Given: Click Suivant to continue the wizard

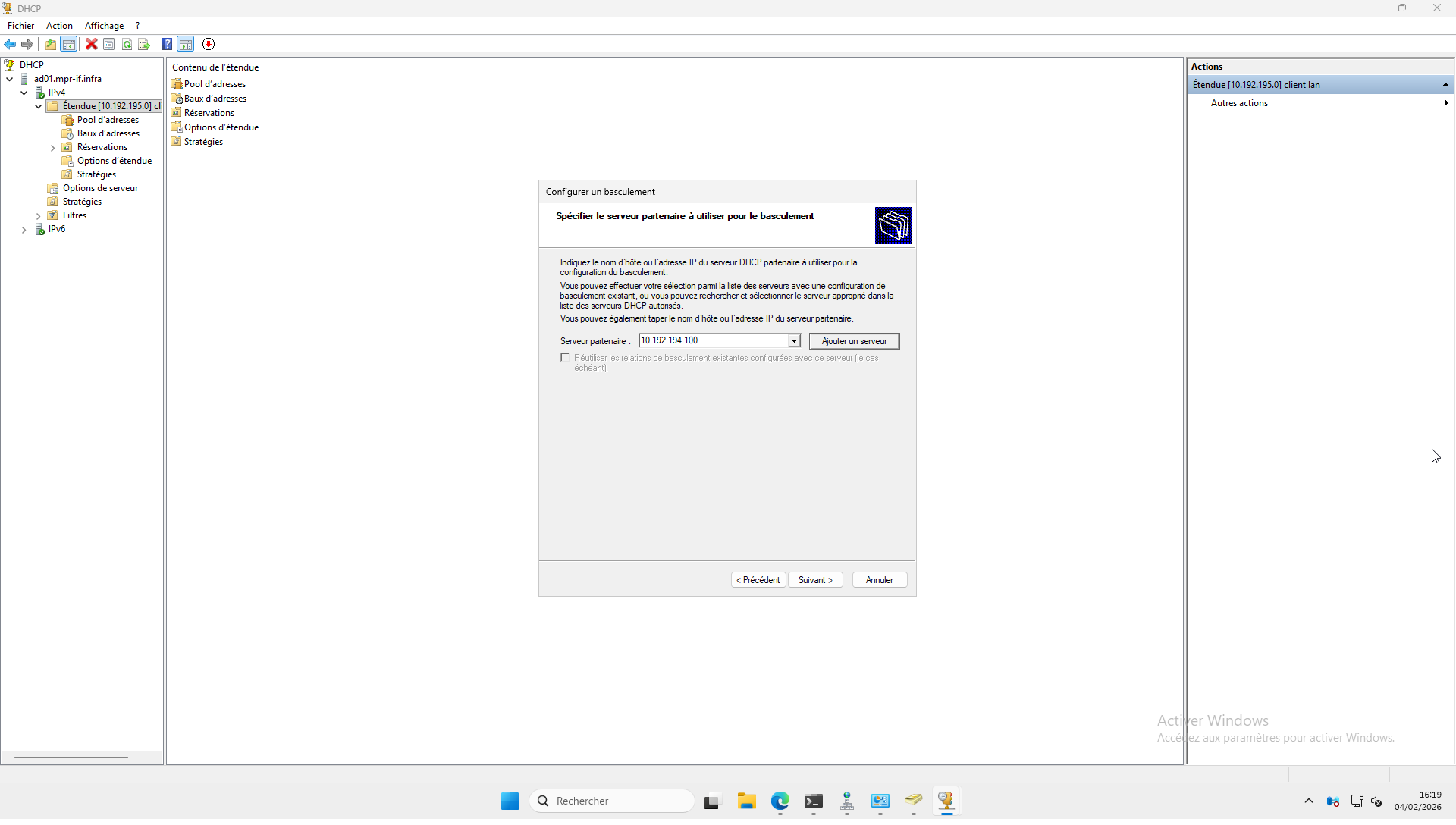Looking at the screenshot, I should coord(815,580).
